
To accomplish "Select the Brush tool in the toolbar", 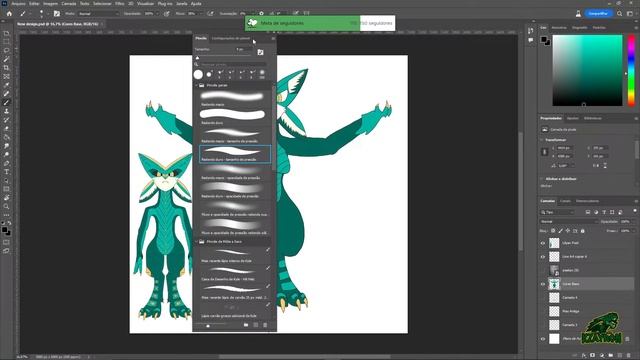I will (7, 102).
